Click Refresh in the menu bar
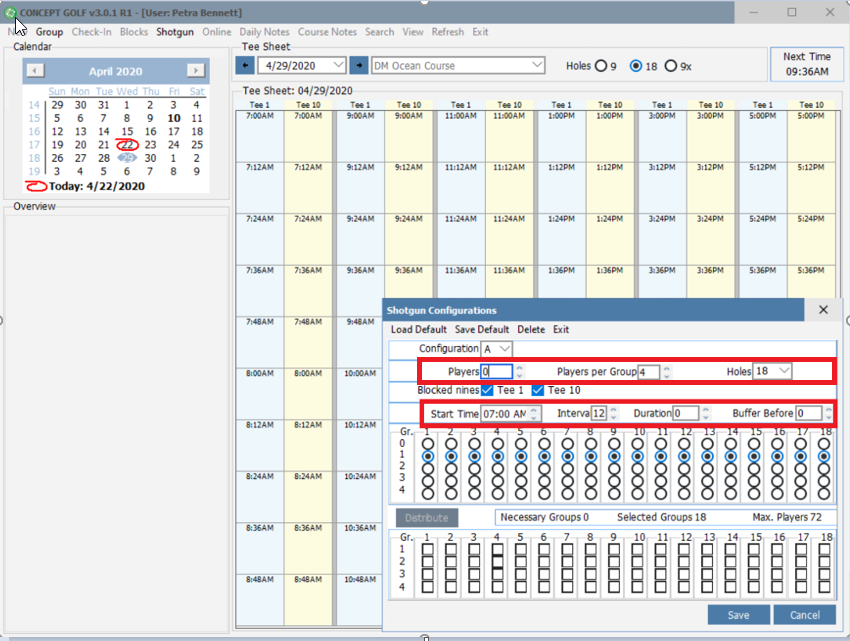Viewport: 850px width, 641px height. (x=448, y=32)
